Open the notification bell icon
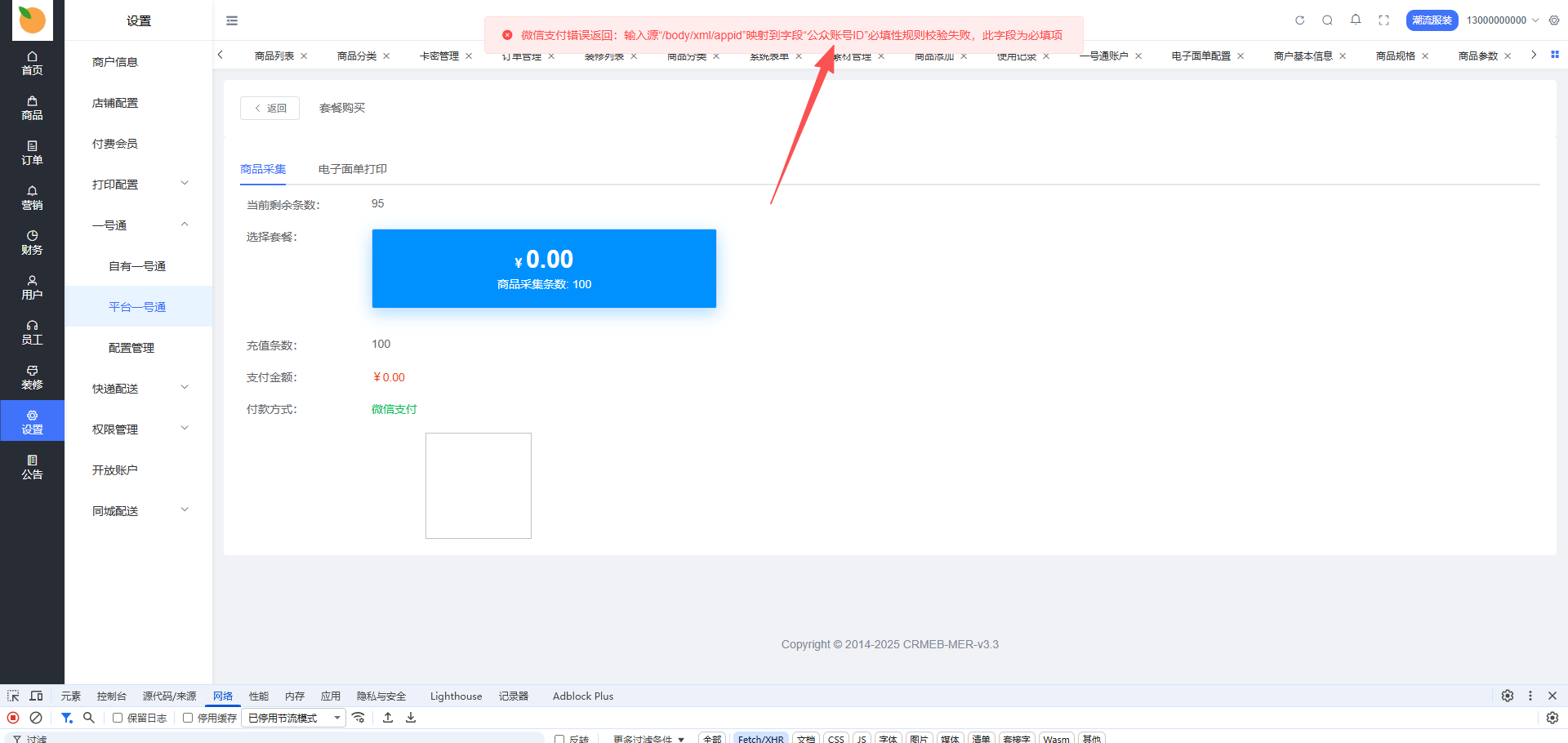1568x743 pixels. click(1356, 20)
